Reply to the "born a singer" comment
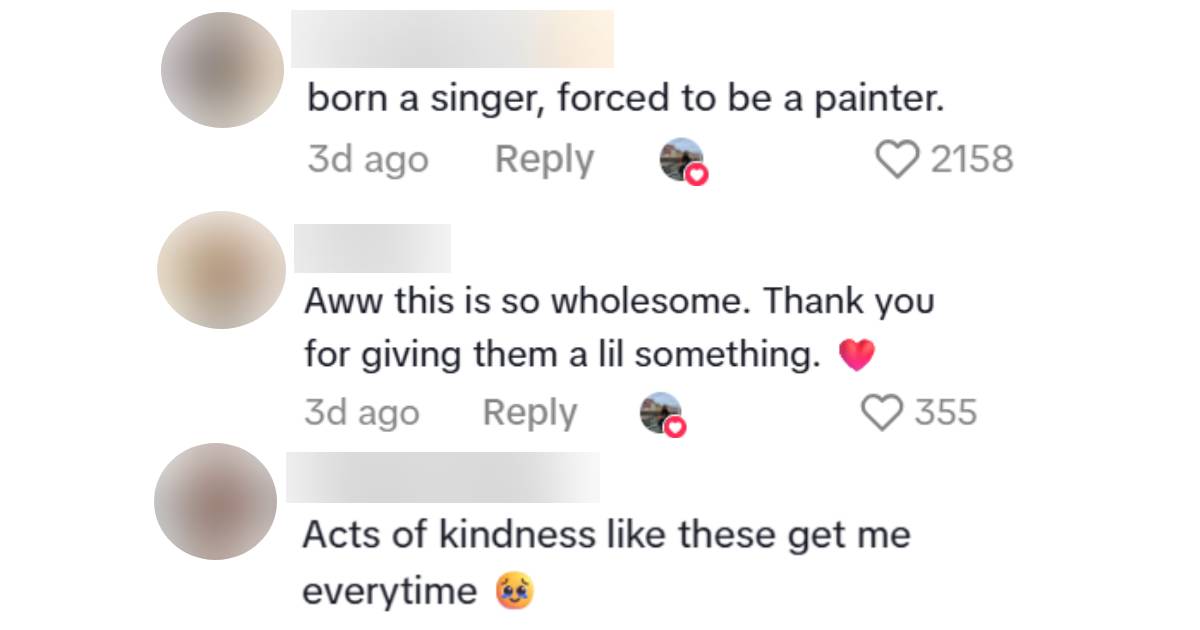Viewport: 1200px width, 630px height. pyautogui.click(x=544, y=160)
